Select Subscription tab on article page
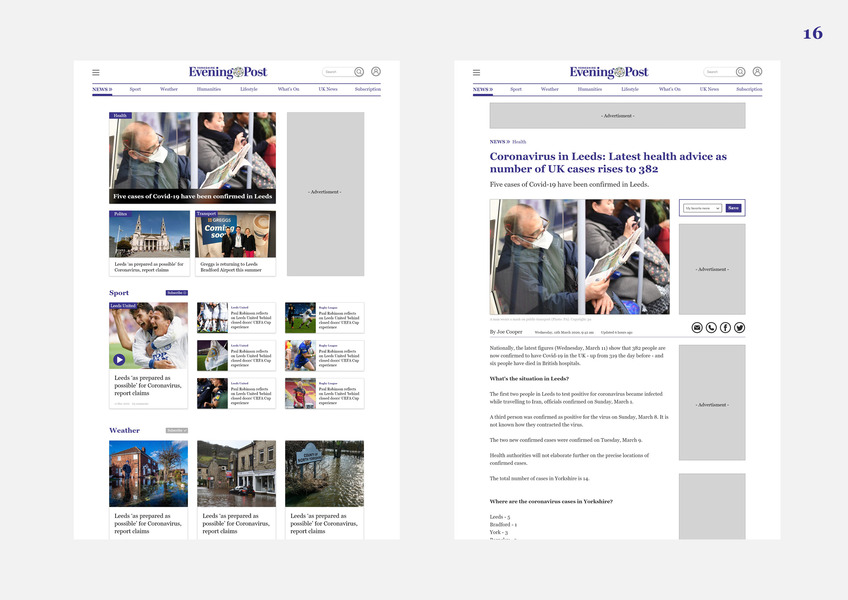 (x=749, y=89)
